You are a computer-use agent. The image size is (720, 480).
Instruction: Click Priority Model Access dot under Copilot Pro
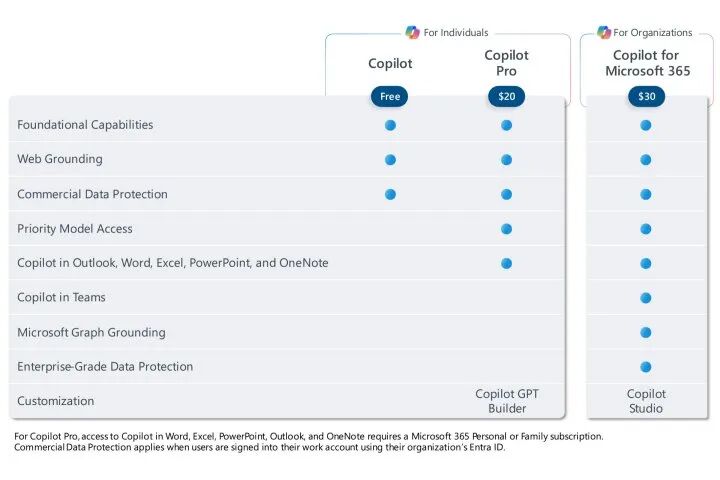[x=506, y=229]
